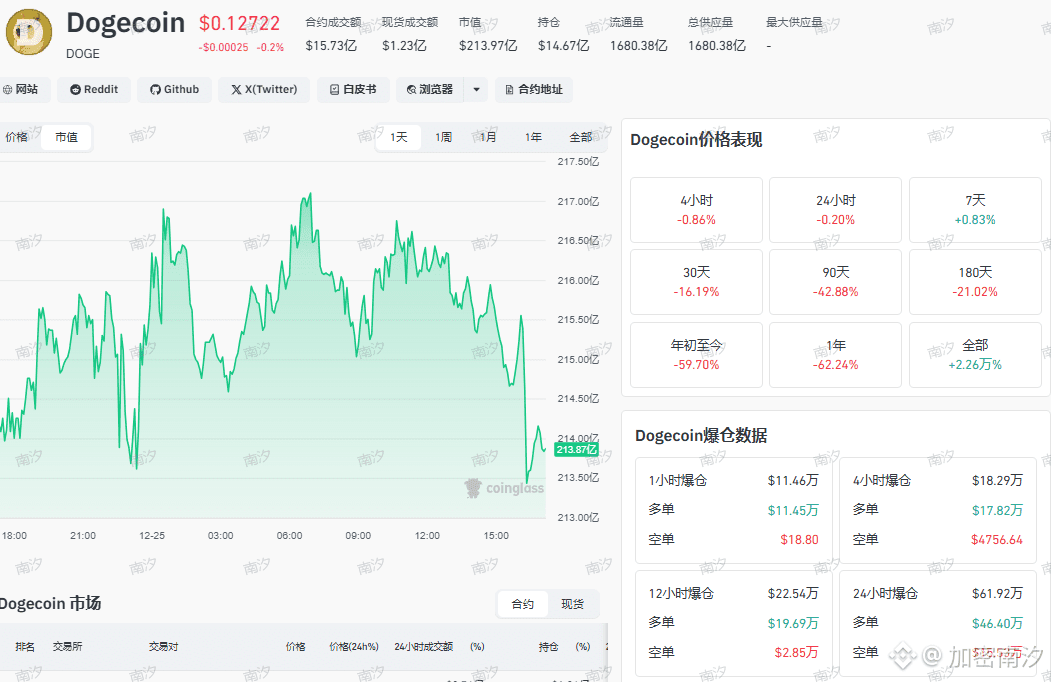Sort table by 价格(24h%) column header
This screenshot has height=682, width=1051.
point(354,646)
